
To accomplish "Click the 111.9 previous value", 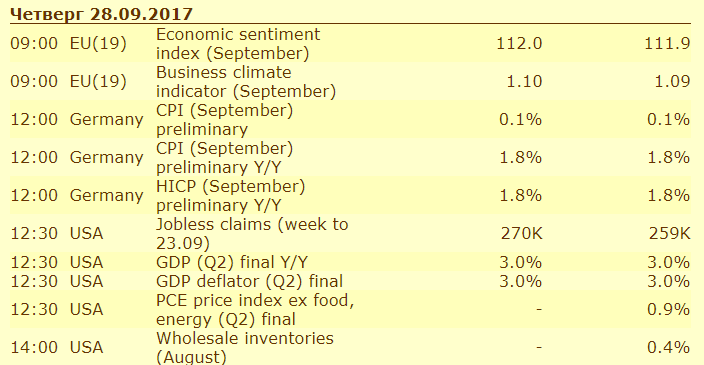I will 667,44.
